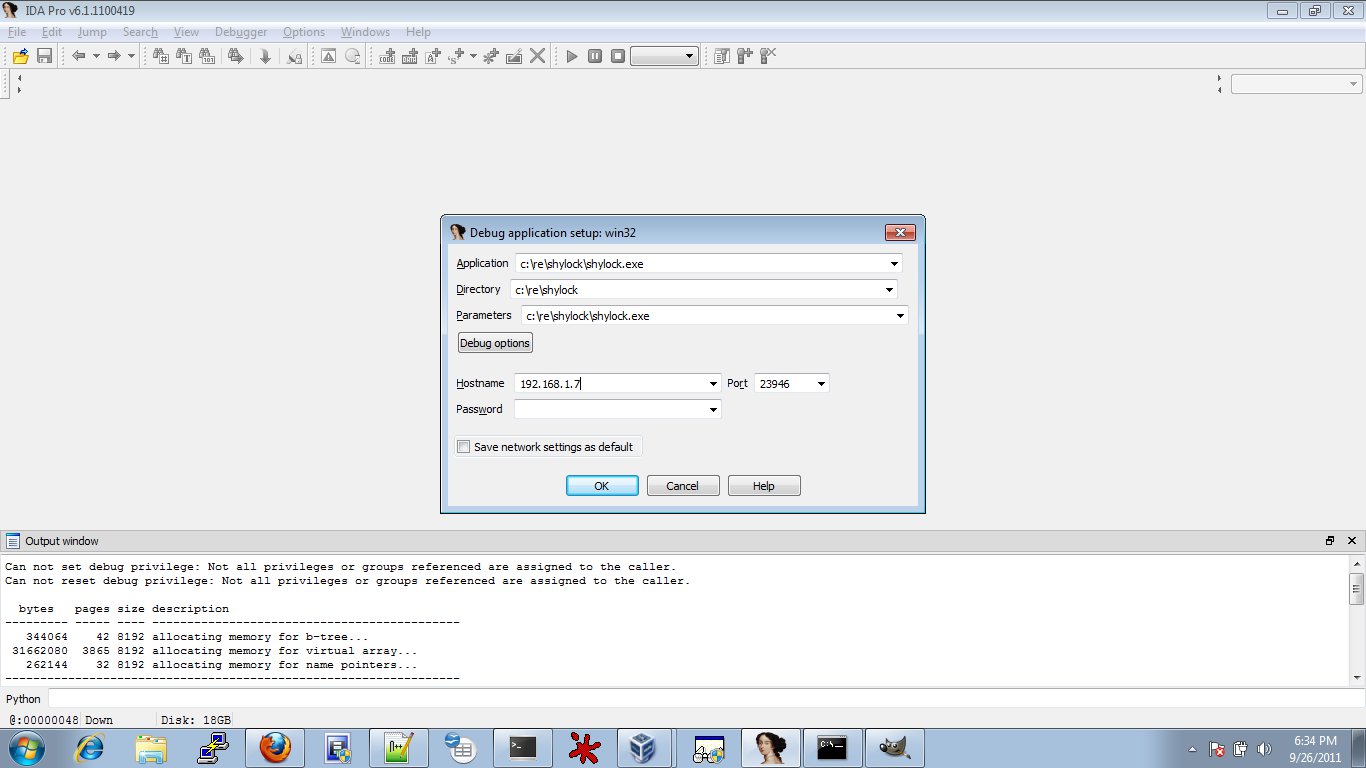Click the search byte sequence binoculars icon
Screen dimensions: 1366x768
(x=207, y=56)
